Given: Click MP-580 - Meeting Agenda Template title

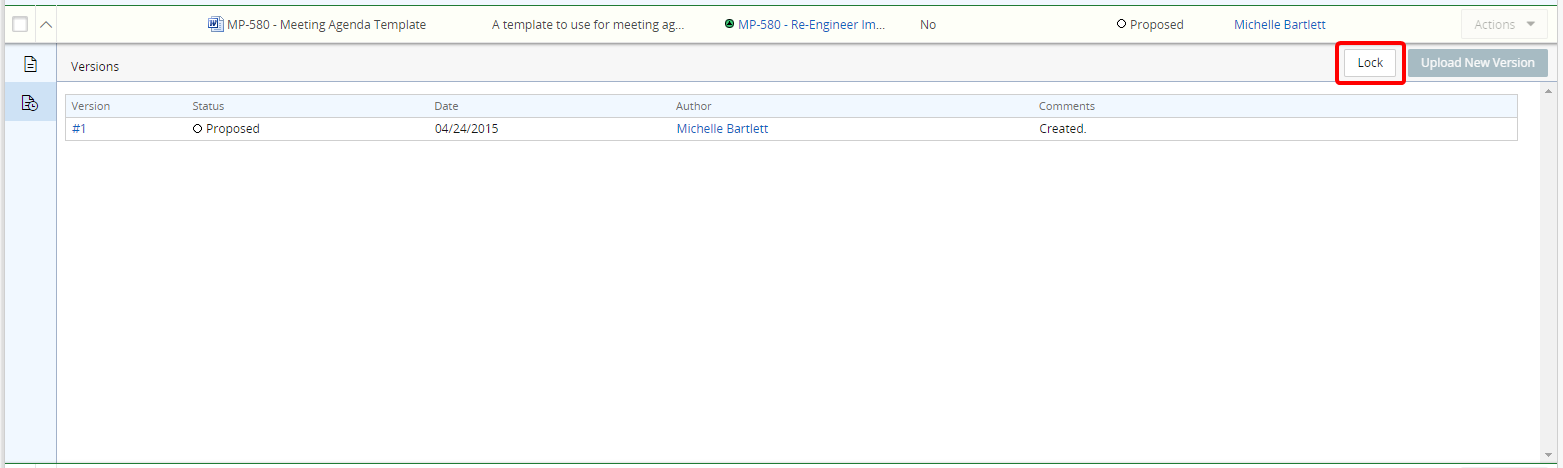Looking at the screenshot, I should (326, 25).
